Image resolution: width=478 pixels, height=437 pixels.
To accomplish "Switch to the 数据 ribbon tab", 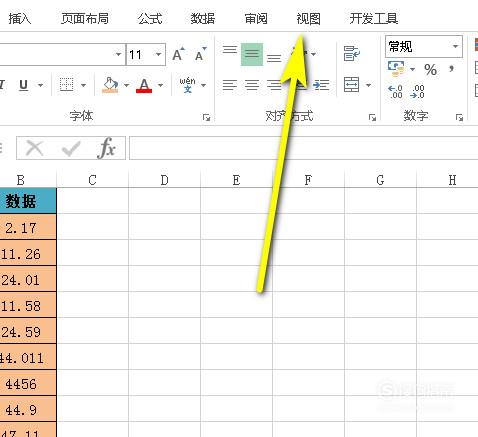I will point(203,19).
